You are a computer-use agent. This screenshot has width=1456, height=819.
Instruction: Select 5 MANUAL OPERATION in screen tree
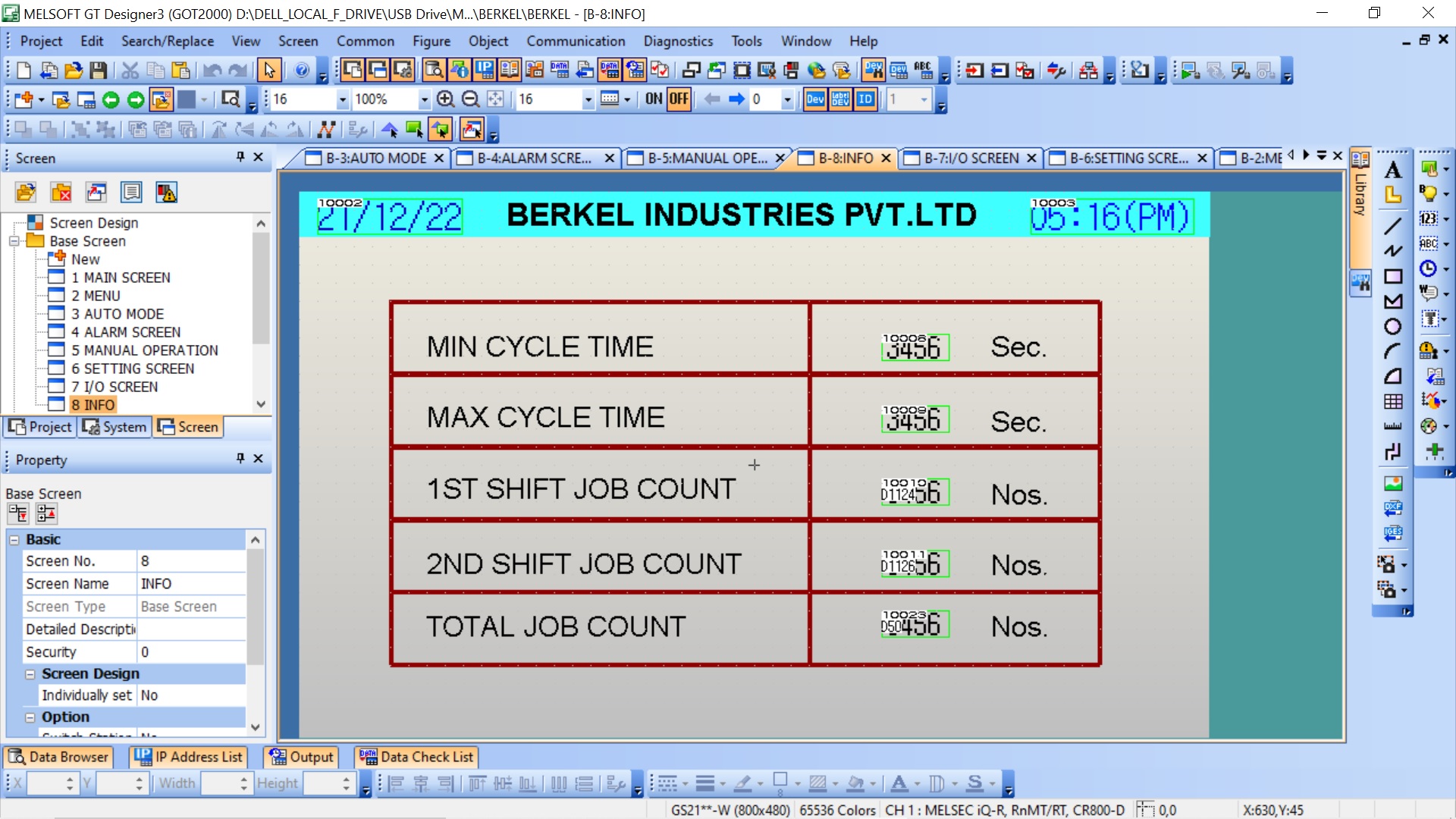(x=144, y=350)
